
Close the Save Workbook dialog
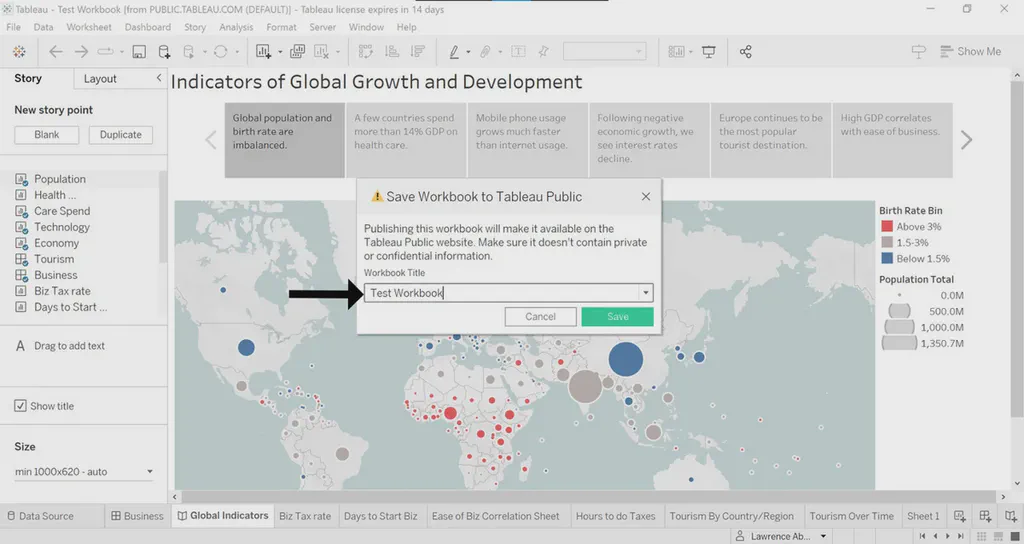[x=645, y=197]
